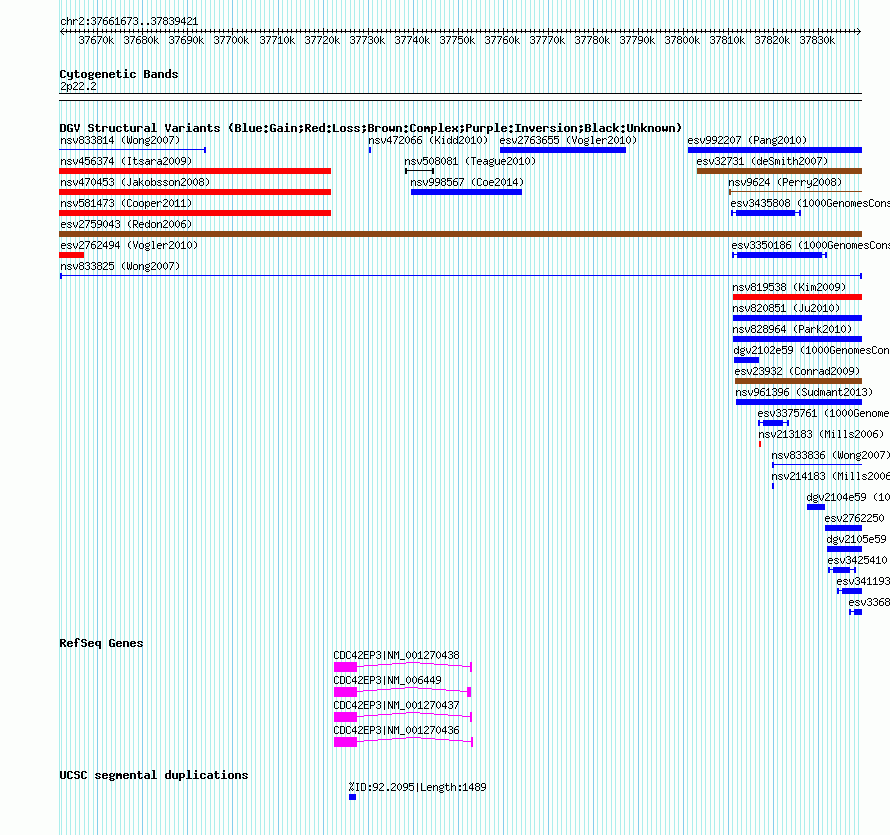Open the esv2762250 variant label

[854, 518]
